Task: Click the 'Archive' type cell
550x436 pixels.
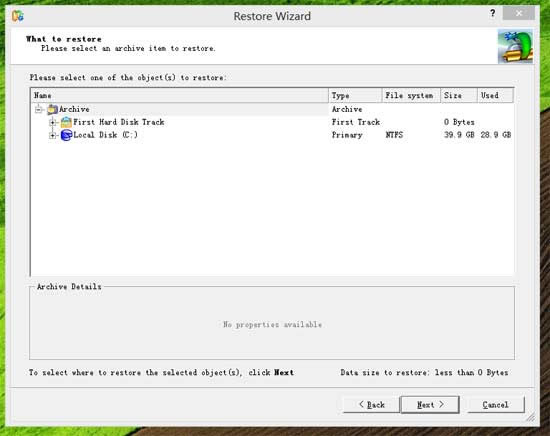Action: click(x=347, y=109)
